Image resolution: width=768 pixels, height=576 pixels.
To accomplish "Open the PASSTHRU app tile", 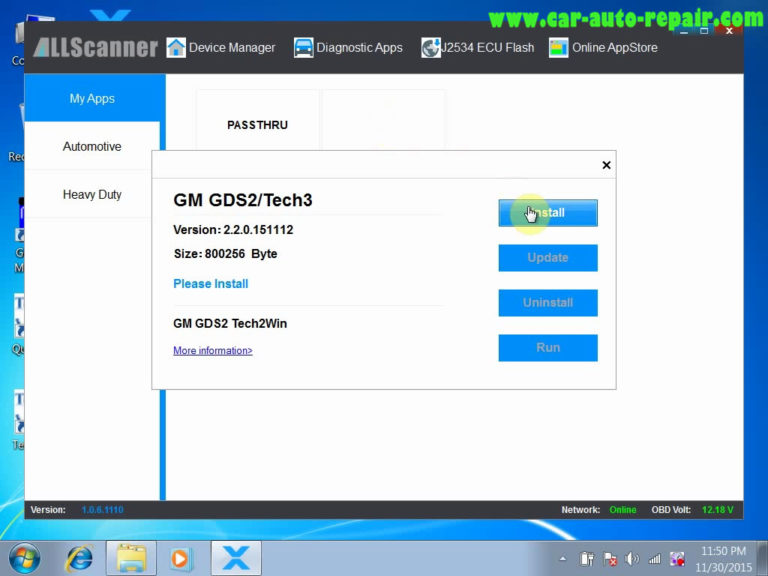I will (x=258, y=125).
